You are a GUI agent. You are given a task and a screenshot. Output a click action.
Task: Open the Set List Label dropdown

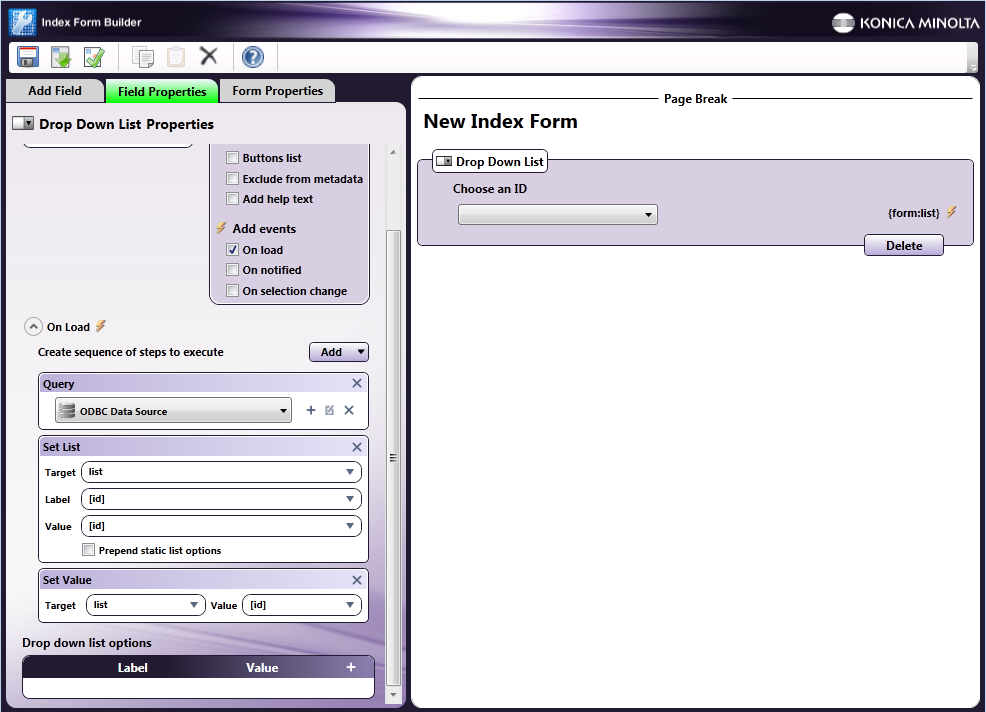point(221,499)
